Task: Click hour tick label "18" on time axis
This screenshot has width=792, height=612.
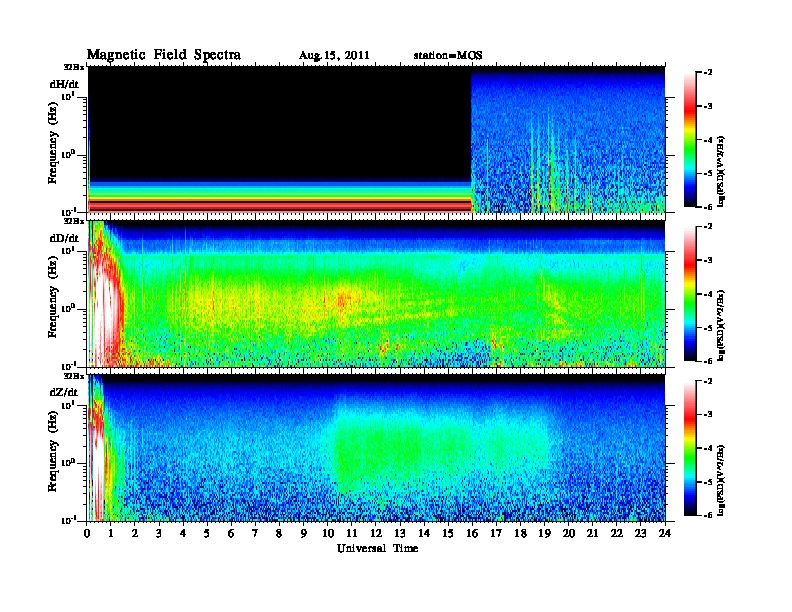Action: tap(520, 534)
